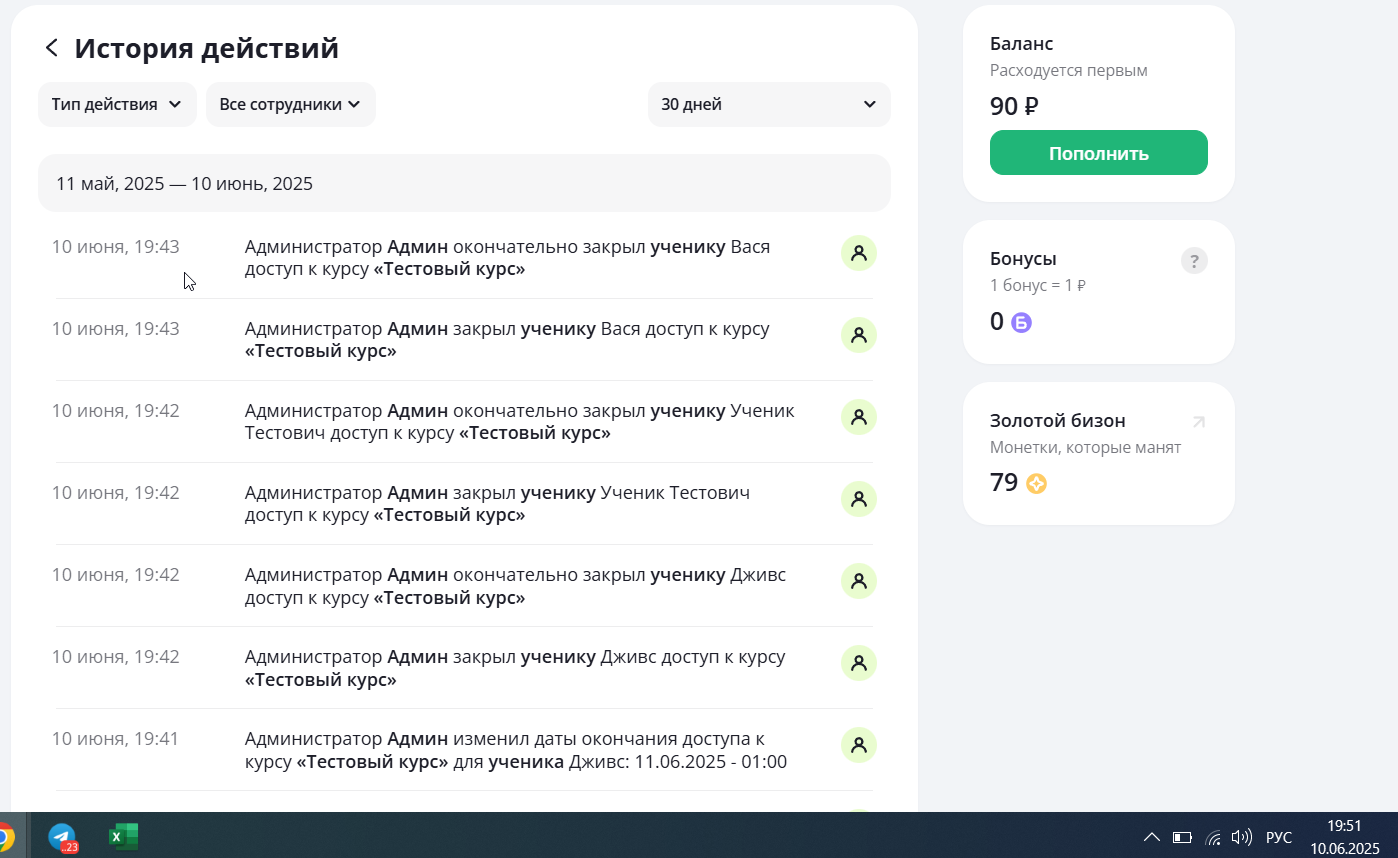Click user avatar on the 19:41 entry

858,745
